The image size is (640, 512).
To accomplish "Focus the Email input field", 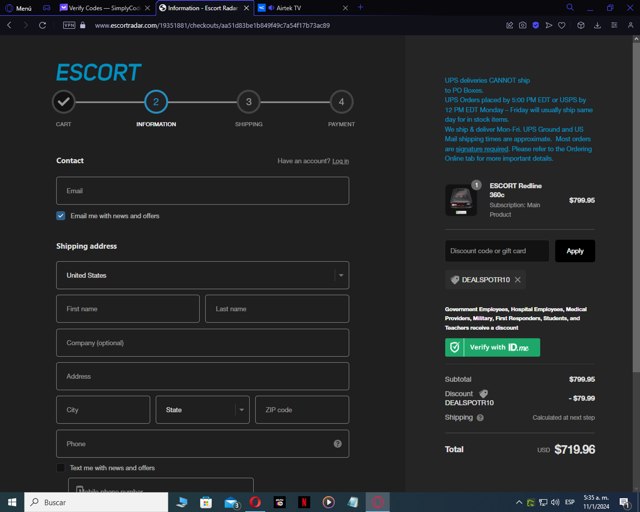I will [202, 191].
